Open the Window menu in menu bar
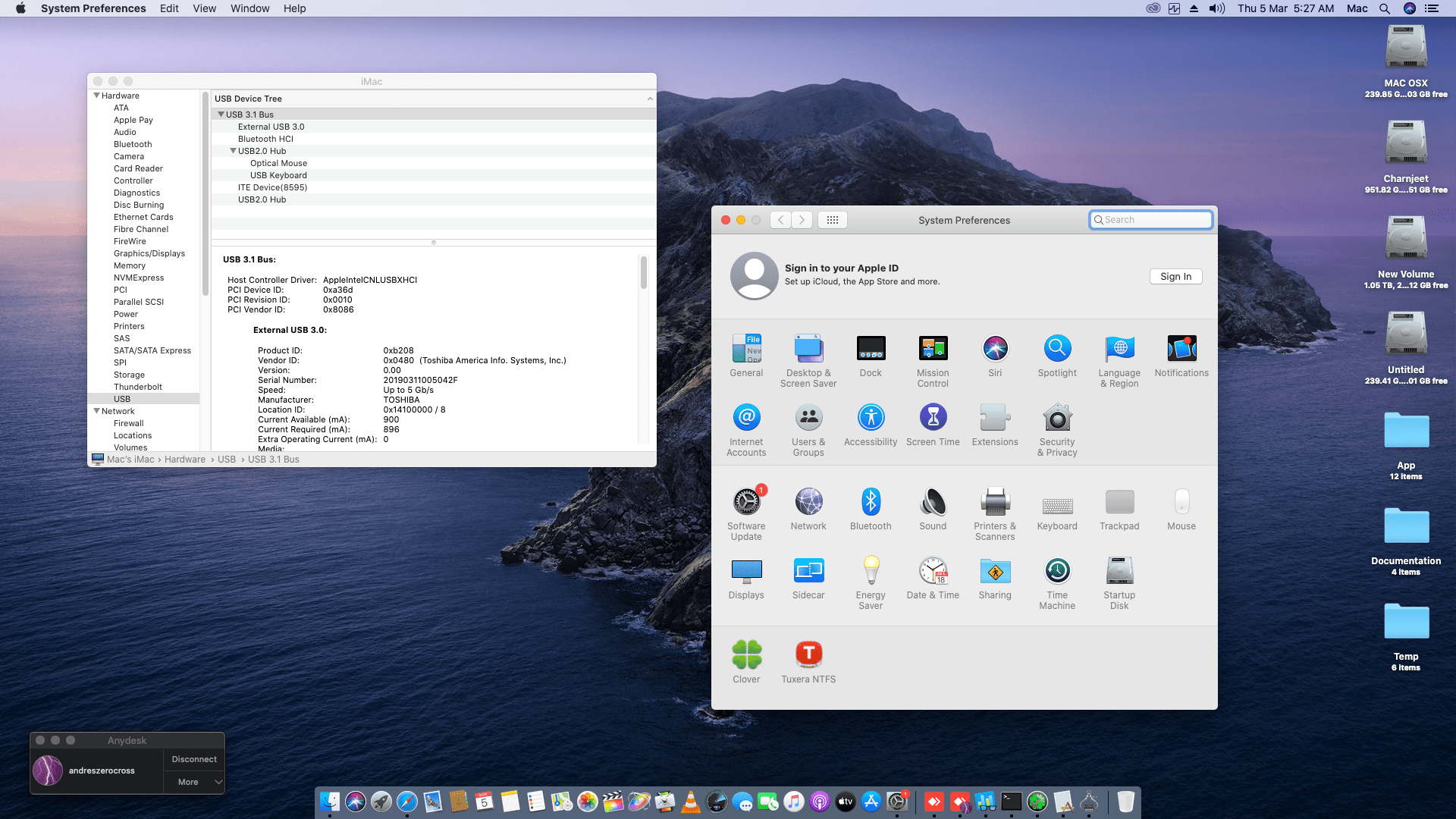1456x819 pixels. [x=249, y=8]
